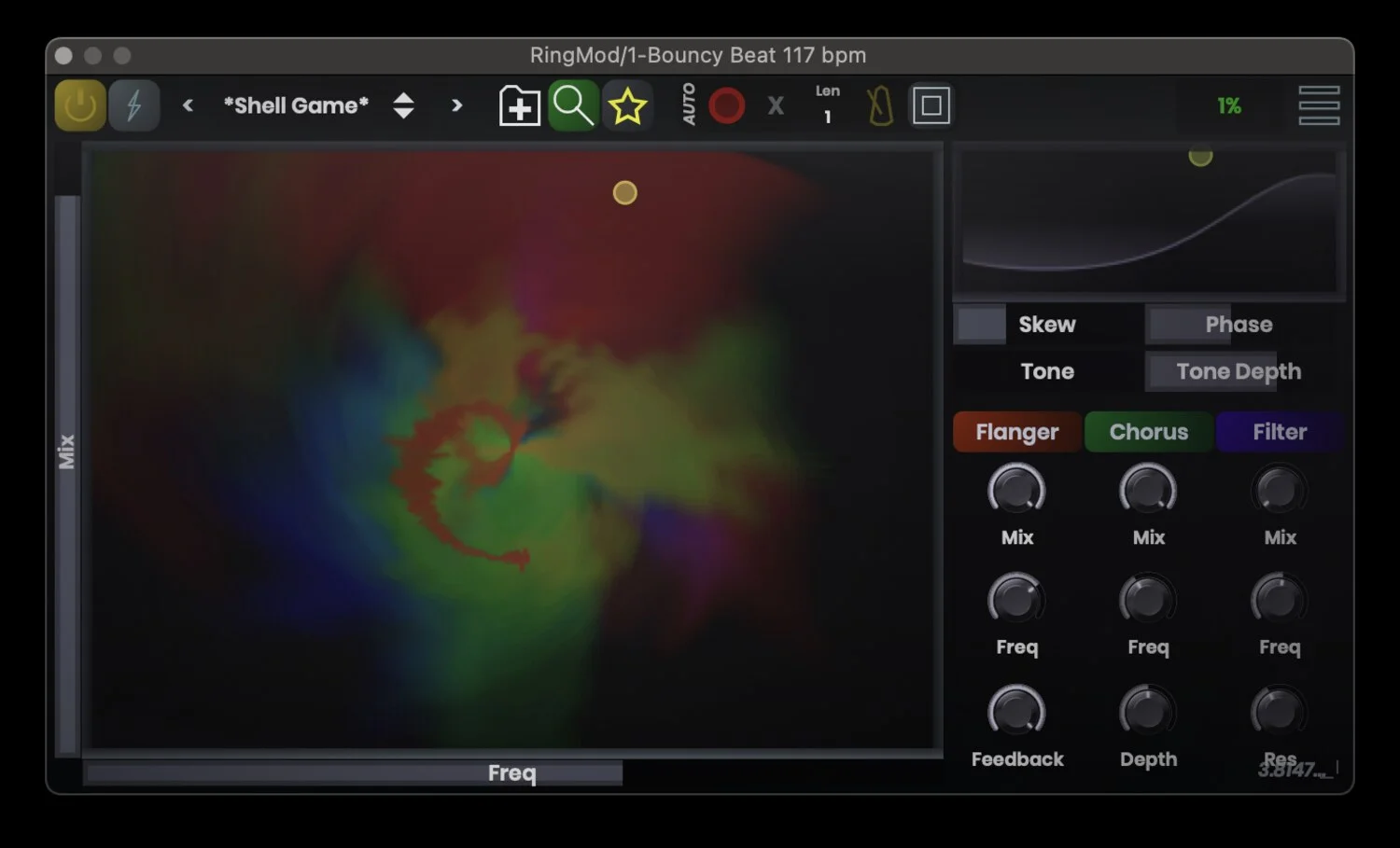
Task: Mark preset as favorite with star
Action: pos(627,105)
